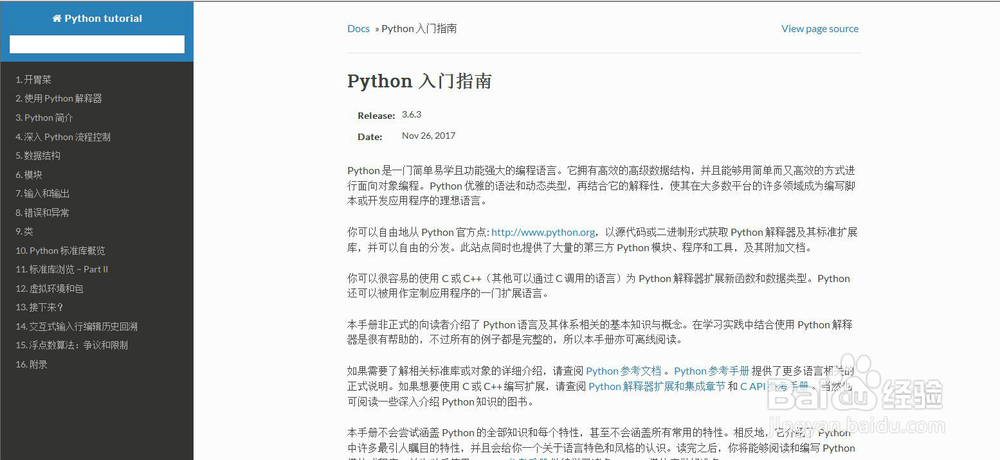Click the View page source link
1000x460 pixels.
(x=820, y=29)
